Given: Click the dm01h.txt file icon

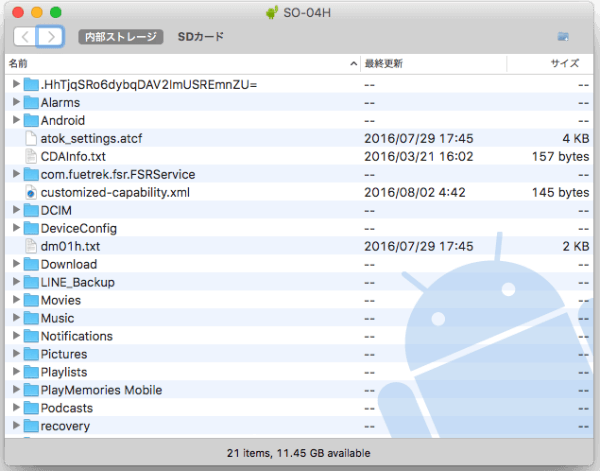Looking at the screenshot, I should pos(31,246).
